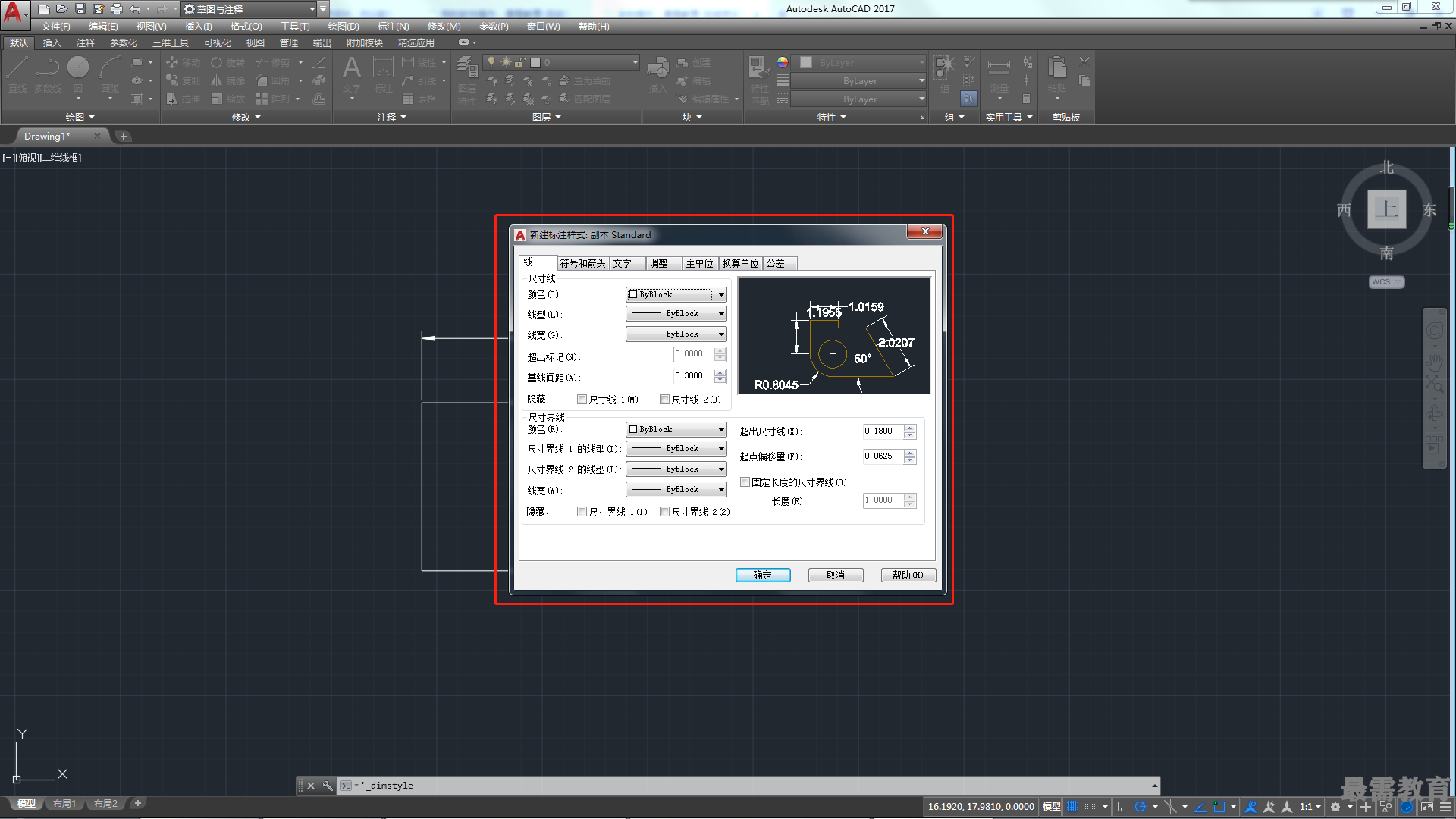
Task: Enable 固定长度的尺寸界线 checkbox
Action: click(x=745, y=482)
